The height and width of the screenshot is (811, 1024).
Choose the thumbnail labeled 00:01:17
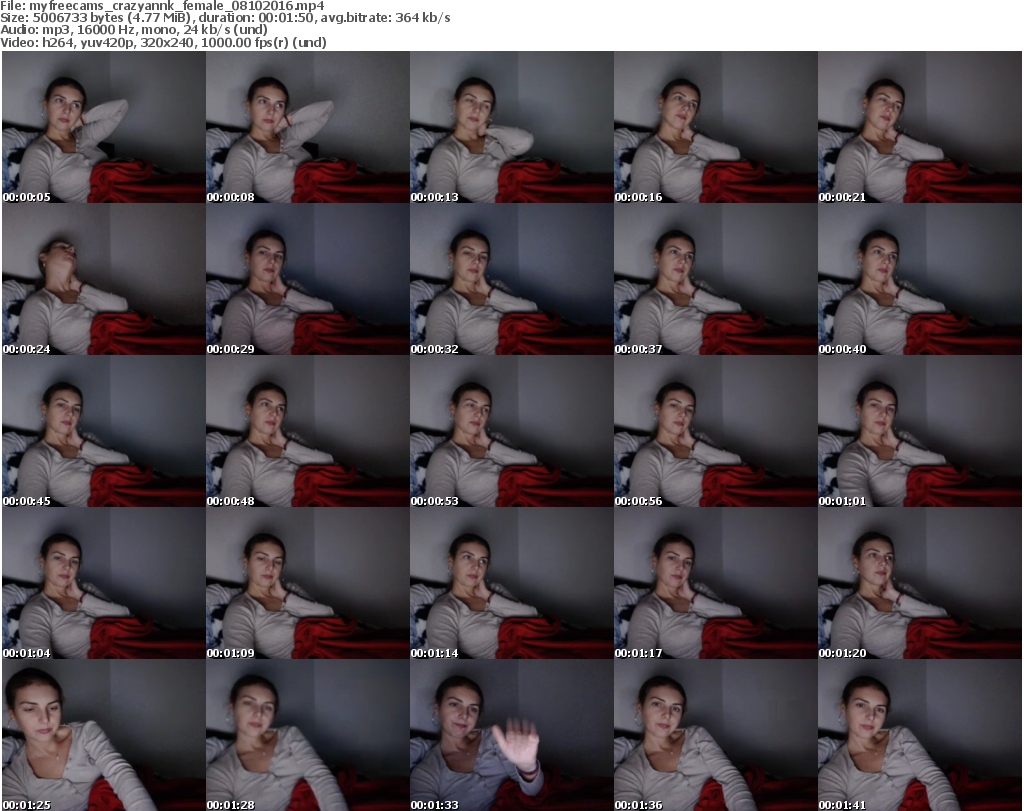[715, 584]
